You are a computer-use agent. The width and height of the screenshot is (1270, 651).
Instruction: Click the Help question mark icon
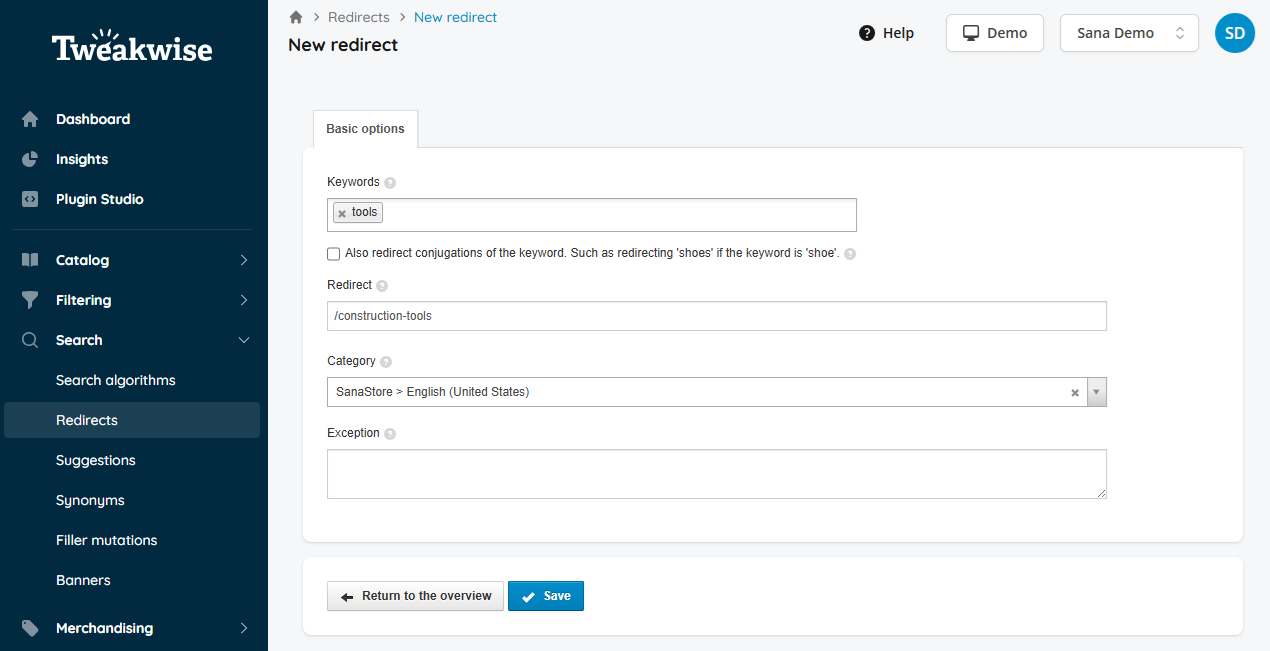tap(867, 33)
